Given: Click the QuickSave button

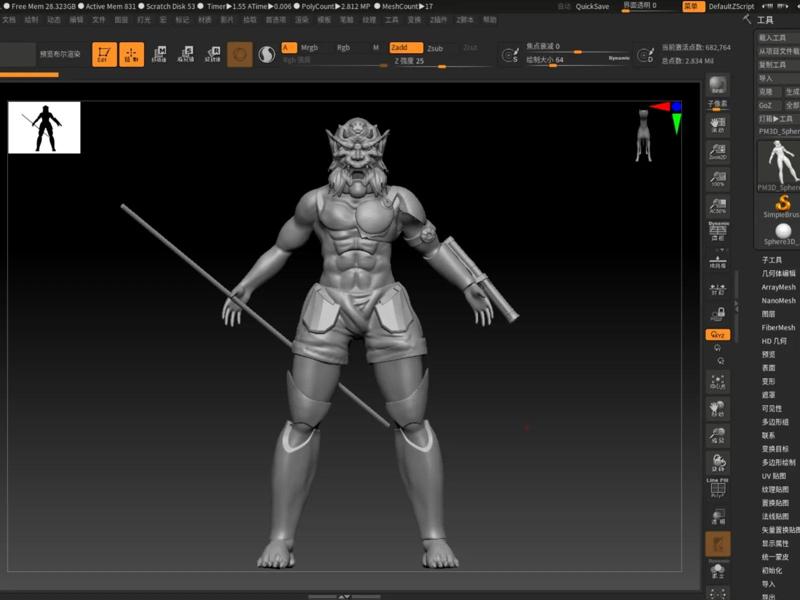Looking at the screenshot, I should (x=592, y=6).
